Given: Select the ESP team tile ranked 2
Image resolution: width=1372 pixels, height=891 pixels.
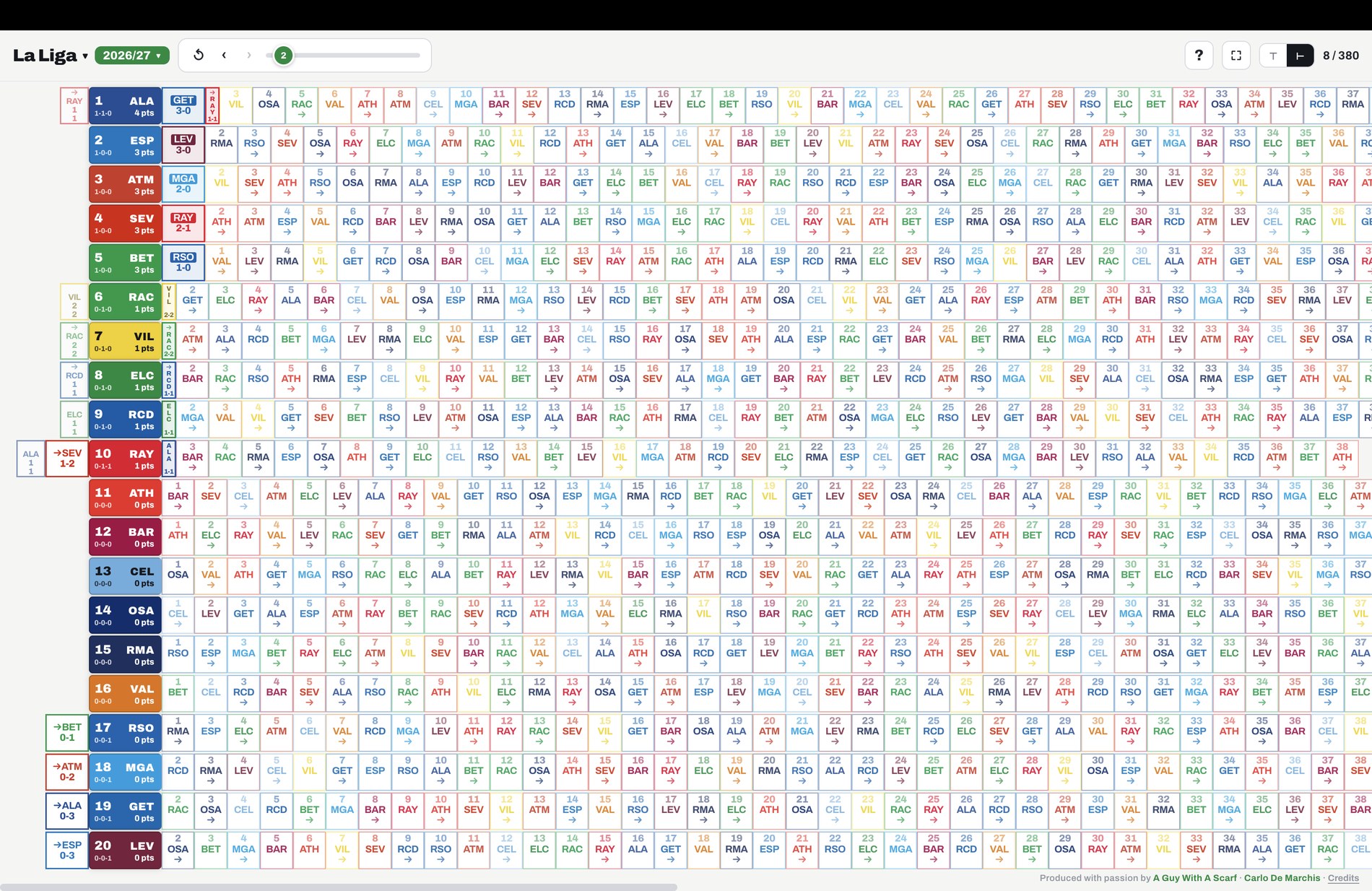Looking at the screenshot, I should point(125,145).
